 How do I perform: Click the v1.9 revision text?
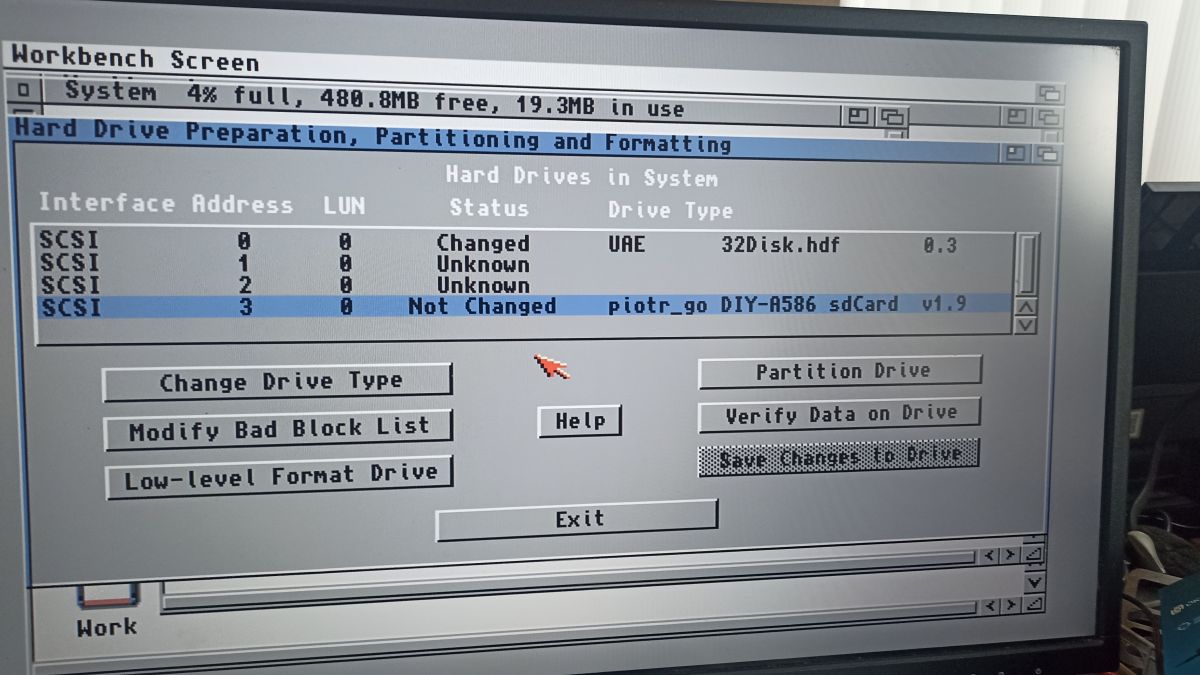pos(944,302)
